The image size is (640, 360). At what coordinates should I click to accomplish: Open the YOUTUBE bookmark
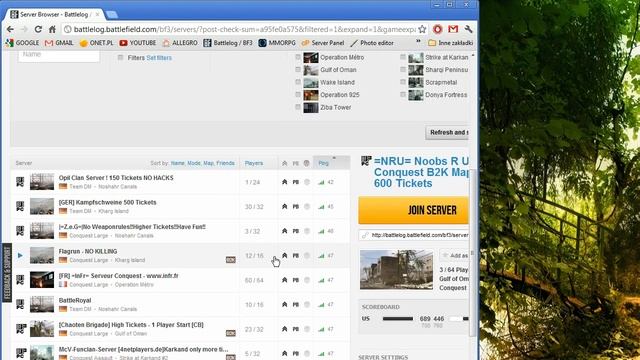click(x=138, y=43)
